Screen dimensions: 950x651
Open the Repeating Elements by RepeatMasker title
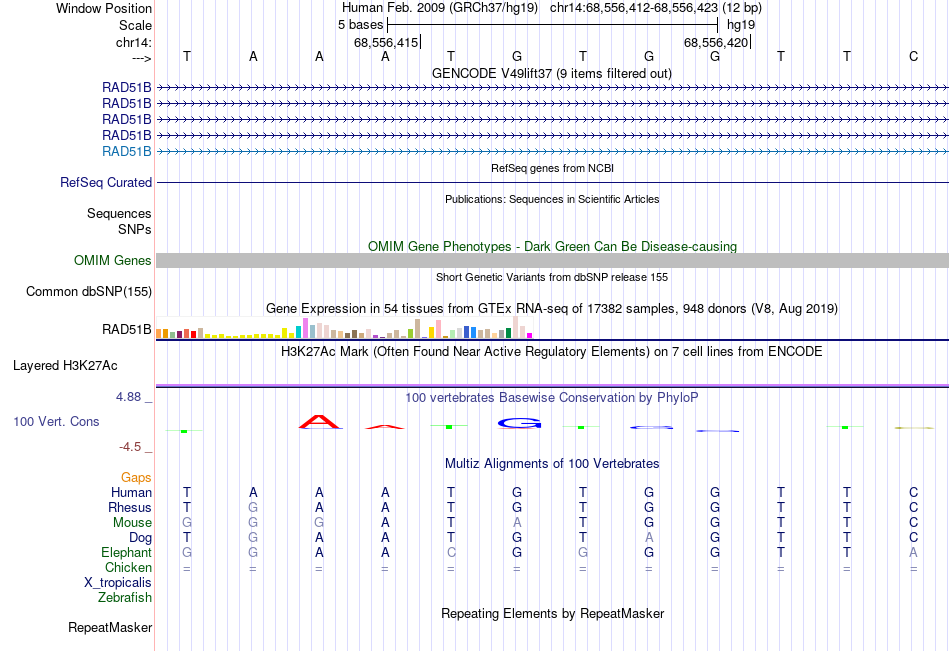coord(553,613)
